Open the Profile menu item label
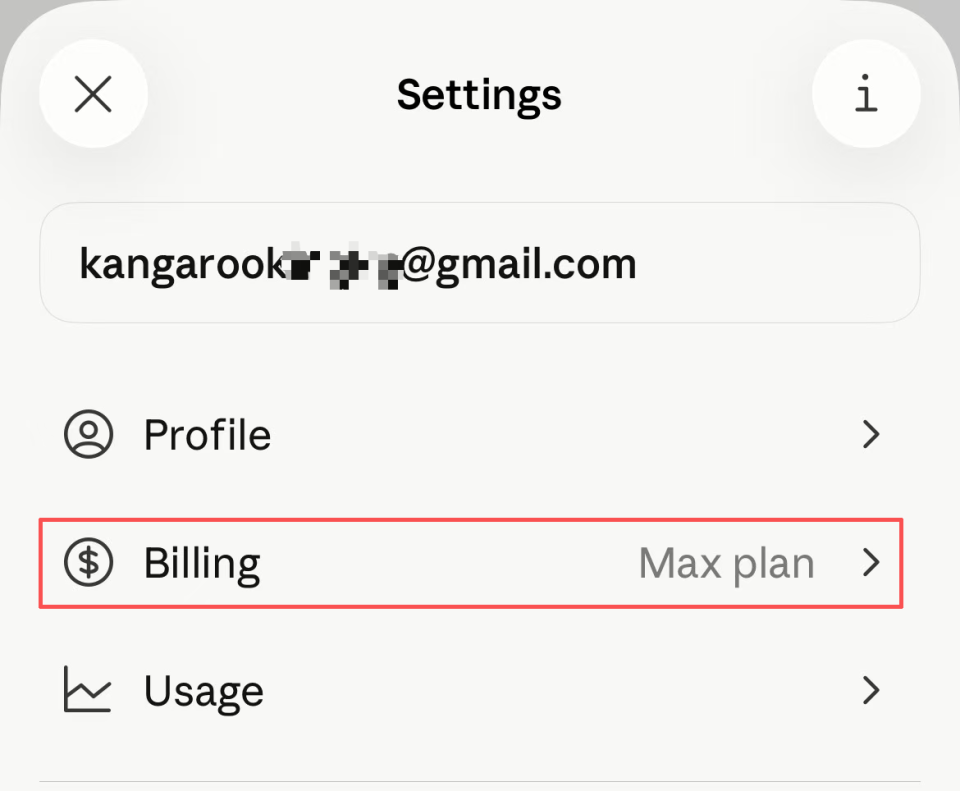This screenshot has width=960, height=791. click(207, 435)
